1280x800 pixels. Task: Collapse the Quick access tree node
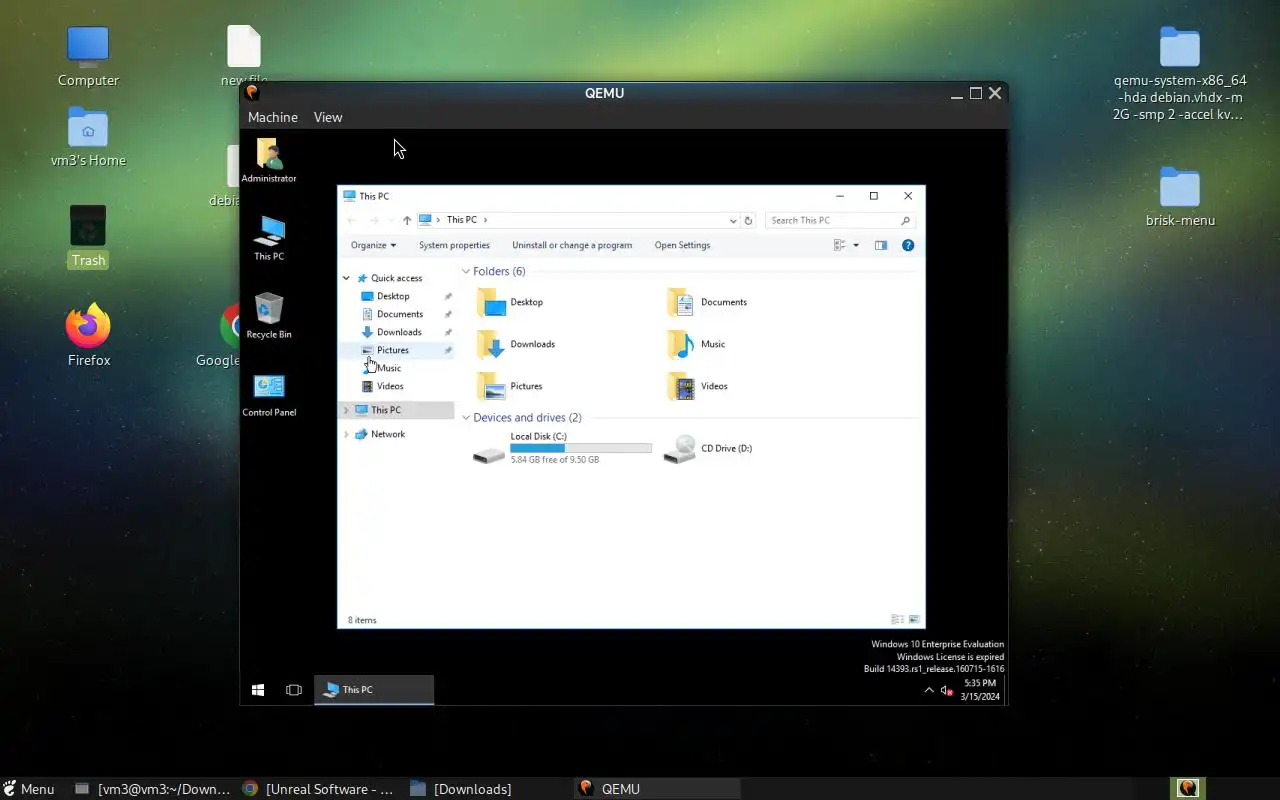(x=347, y=278)
